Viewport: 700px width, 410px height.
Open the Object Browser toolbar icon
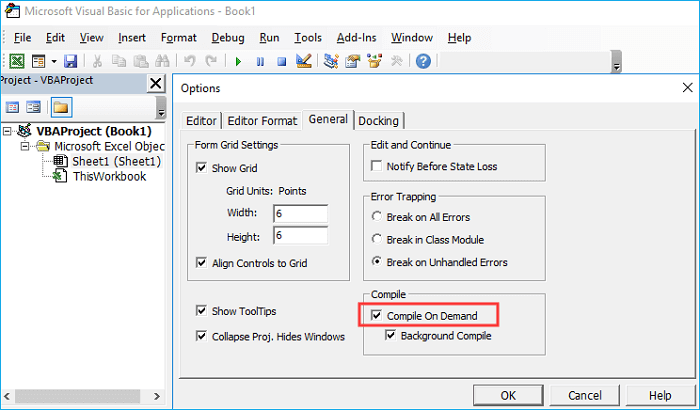coord(375,61)
